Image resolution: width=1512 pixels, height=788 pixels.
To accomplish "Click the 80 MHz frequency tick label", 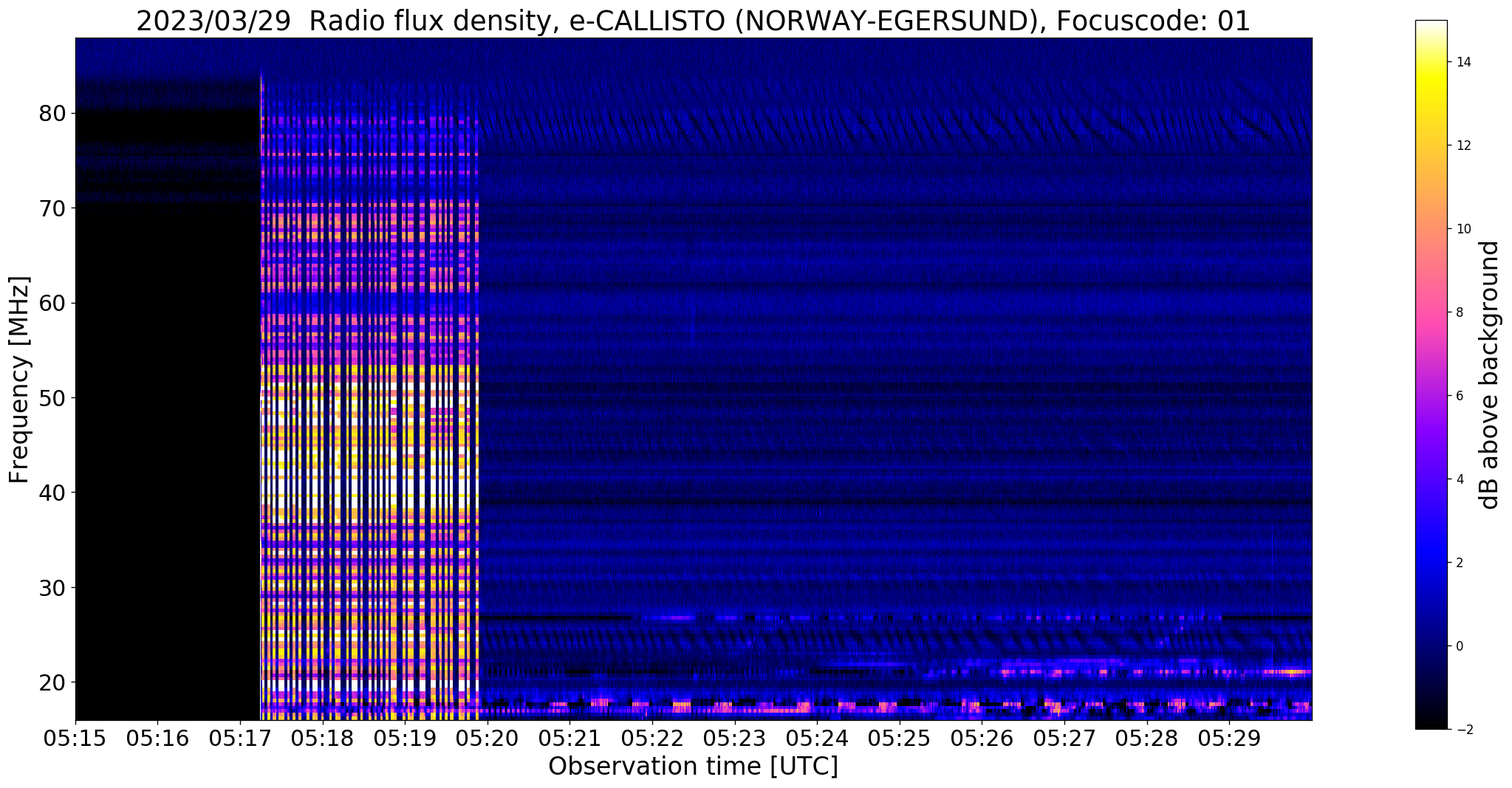I will pos(52,114).
